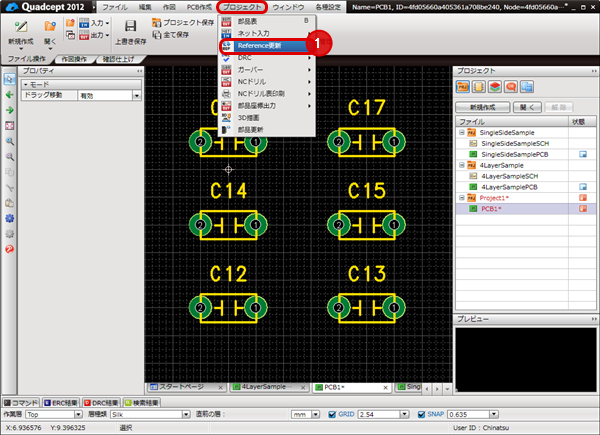Viewport: 600px width, 435px height.
Task: Click the 全て保存 icon
Action: click(x=157, y=34)
